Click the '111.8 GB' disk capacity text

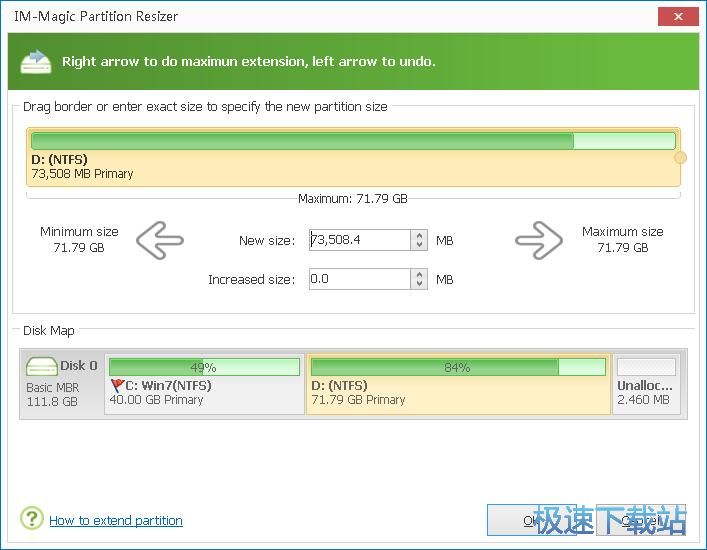(x=52, y=402)
